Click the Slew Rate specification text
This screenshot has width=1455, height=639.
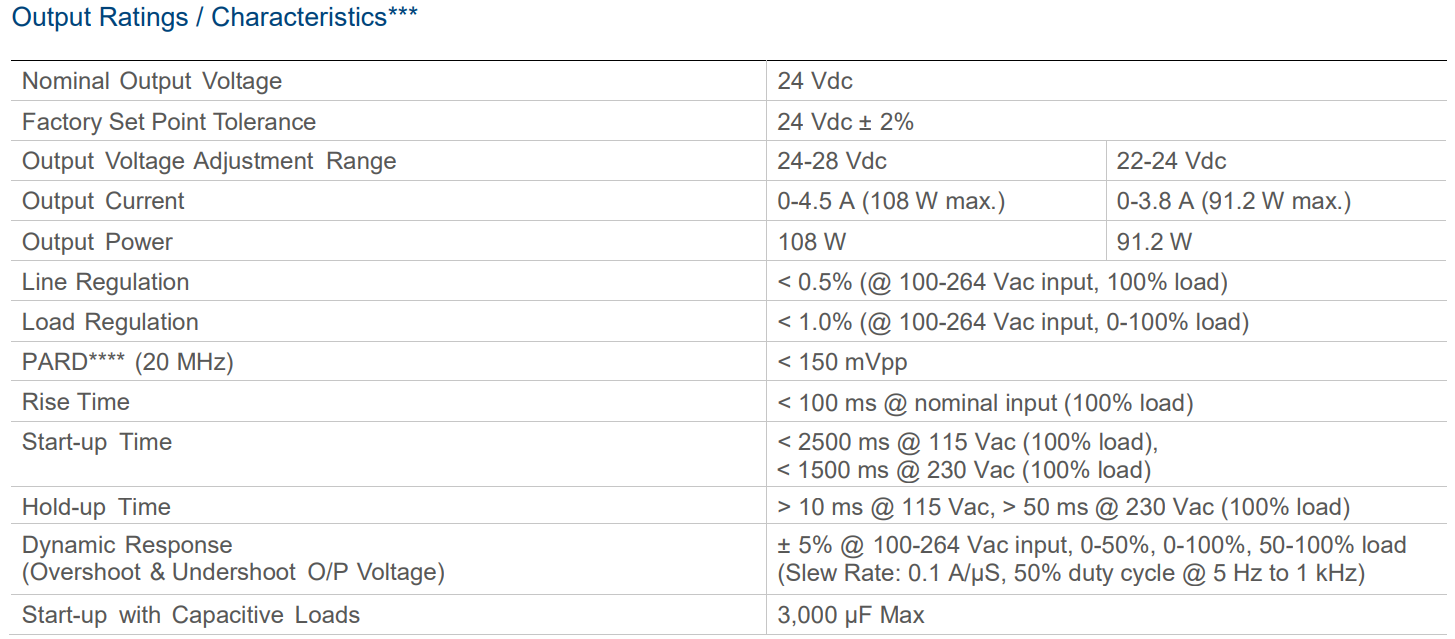[x=1071, y=573]
